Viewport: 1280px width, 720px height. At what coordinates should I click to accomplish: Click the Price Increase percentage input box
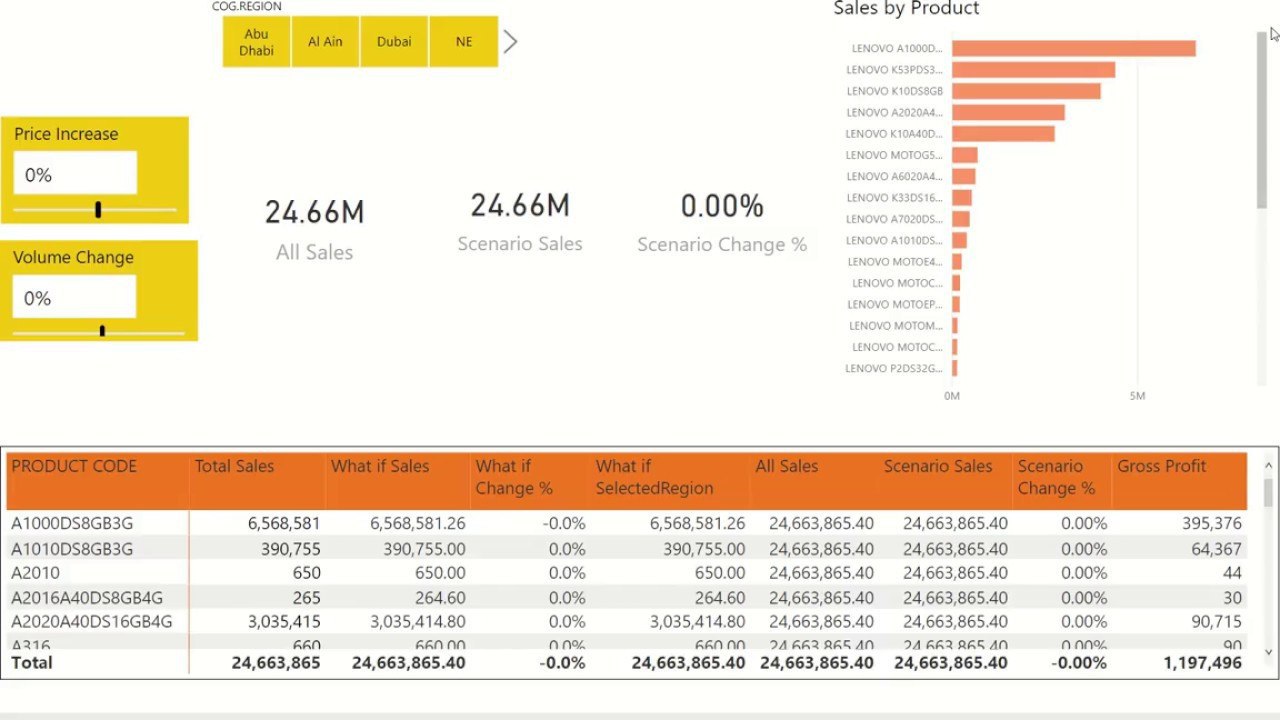tap(75, 174)
